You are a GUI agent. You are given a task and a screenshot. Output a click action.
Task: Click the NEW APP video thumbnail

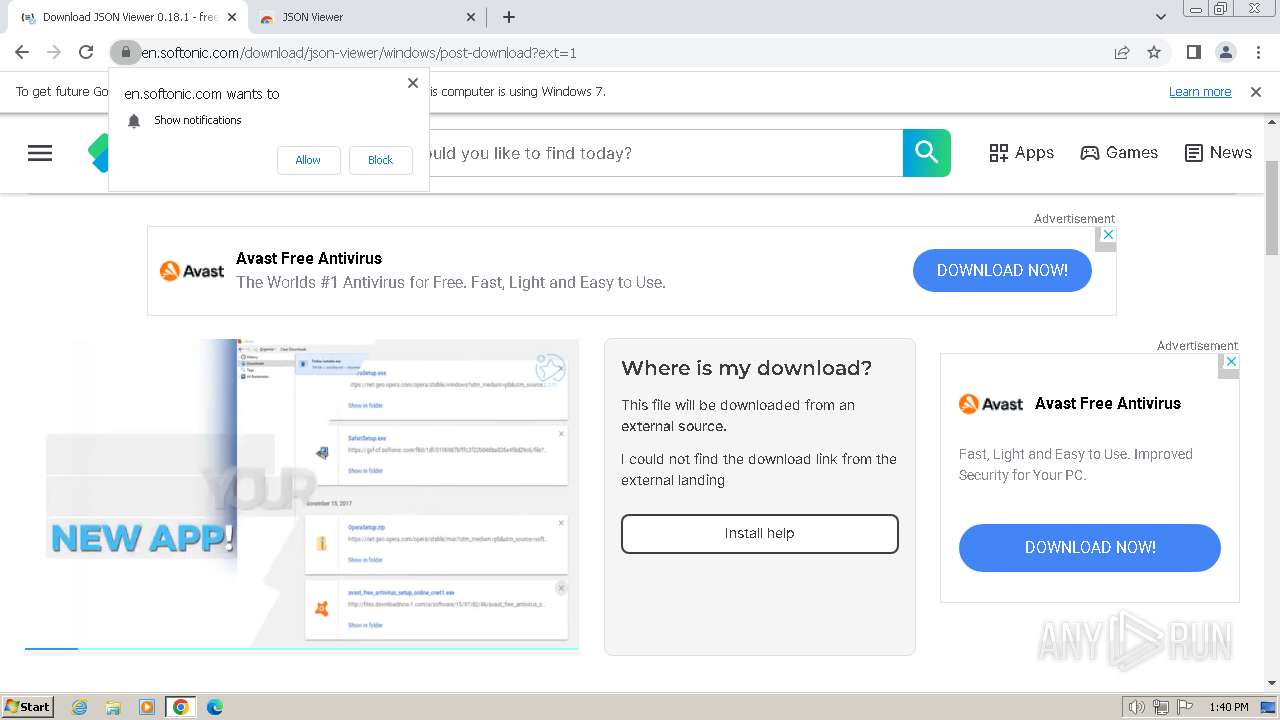(302, 494)
